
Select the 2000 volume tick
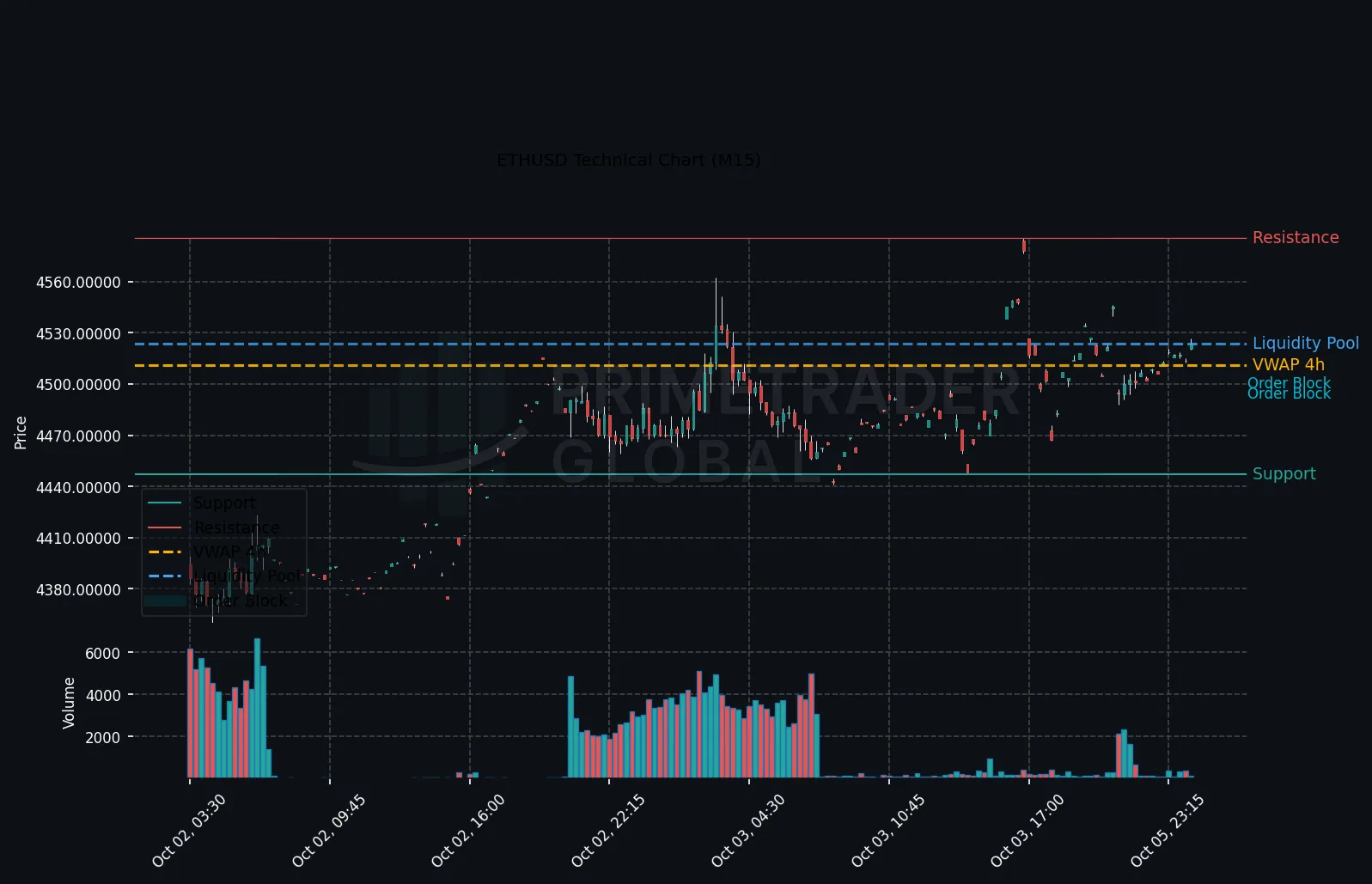tap(102, 737)
